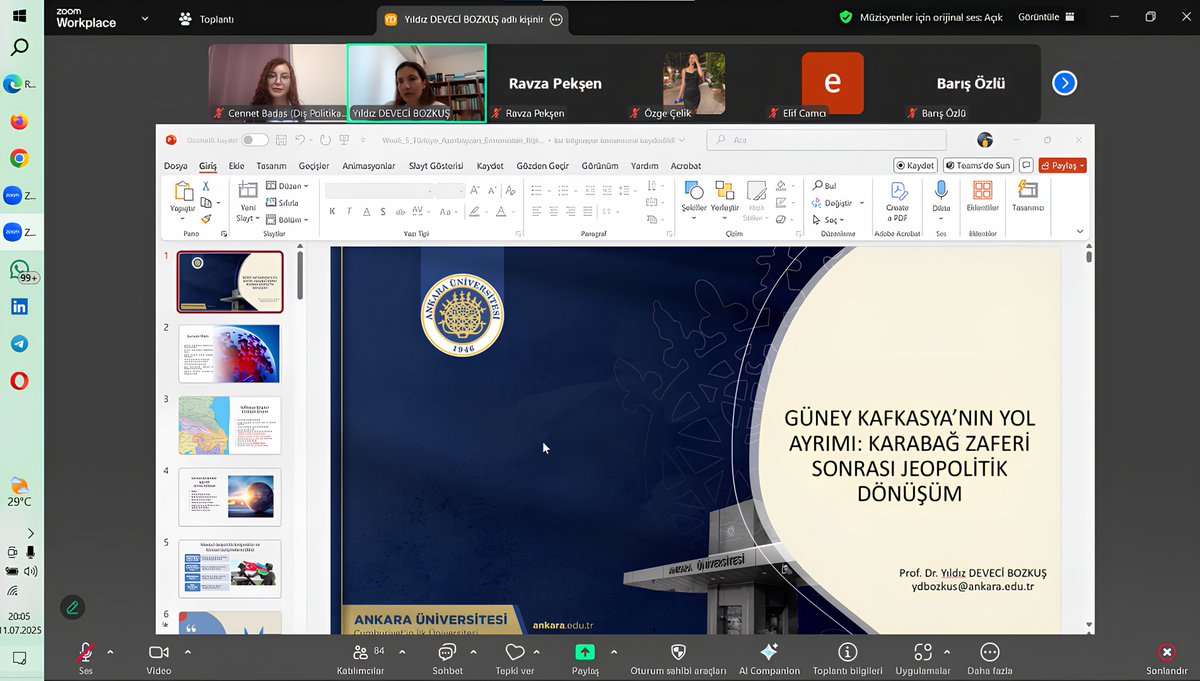
Task: Click the Zoom security shield icon
Action: 846,17
